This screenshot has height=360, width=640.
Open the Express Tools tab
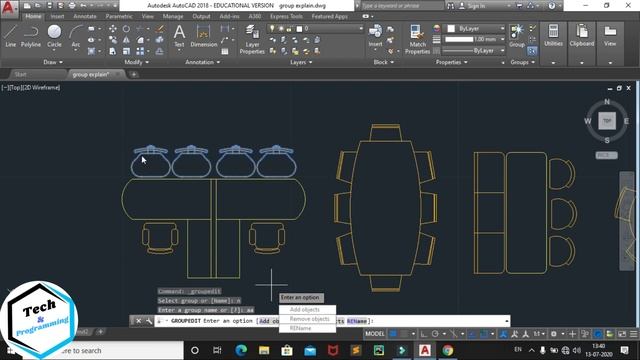pos(286,16)
